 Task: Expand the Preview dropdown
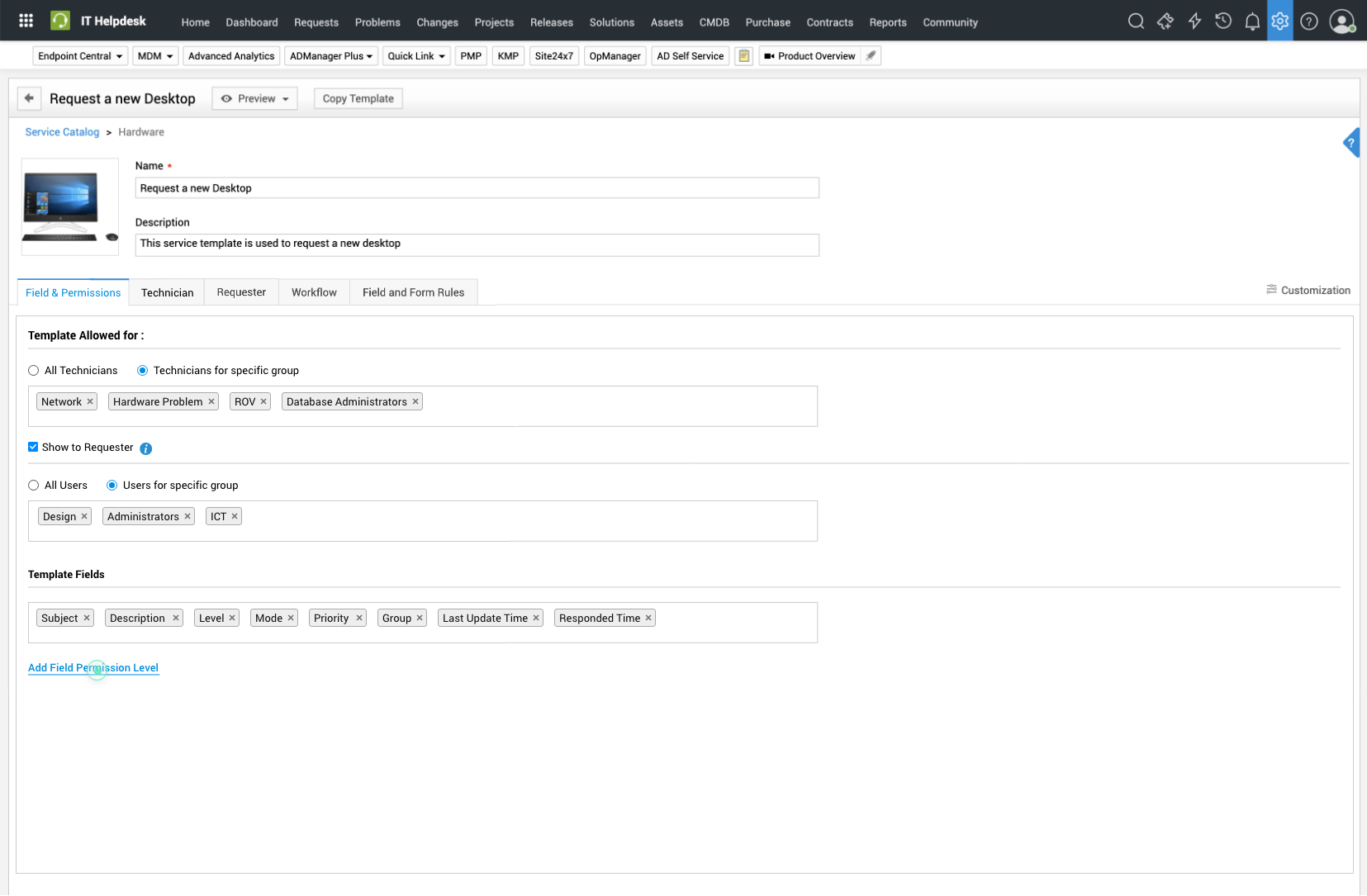pos(254,98)
